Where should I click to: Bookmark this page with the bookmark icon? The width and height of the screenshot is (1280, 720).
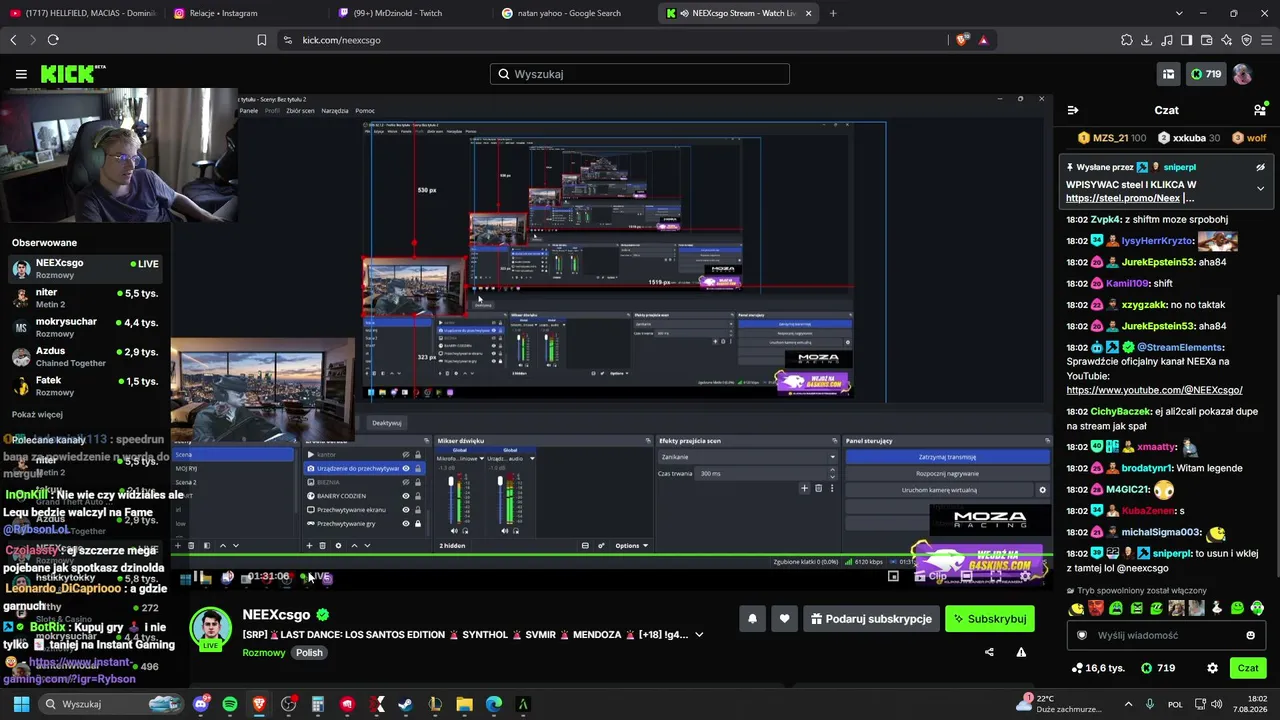[x=262, y=40]
